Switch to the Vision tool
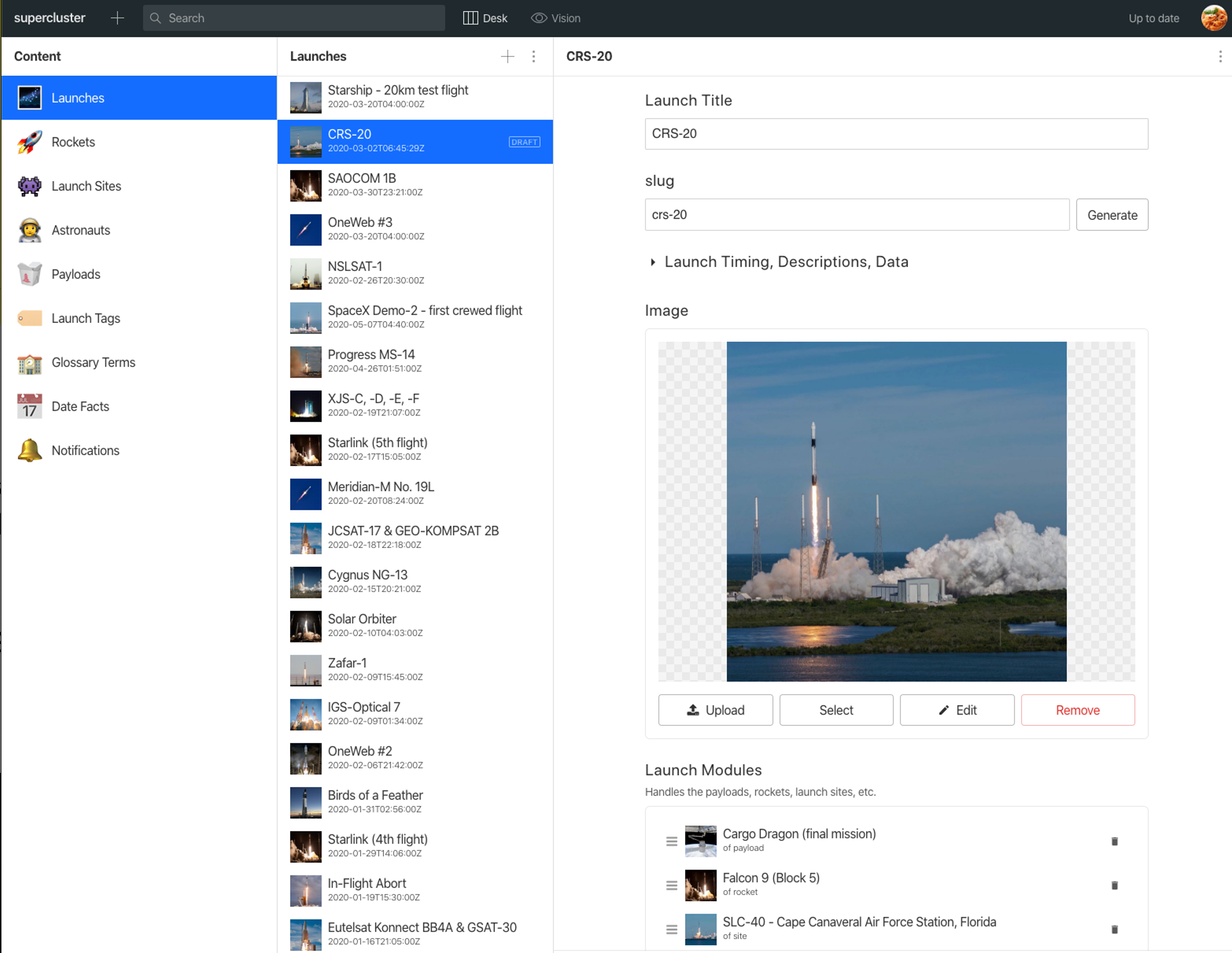This screenshot has width=1232, height=953. [x=556, y=18]
